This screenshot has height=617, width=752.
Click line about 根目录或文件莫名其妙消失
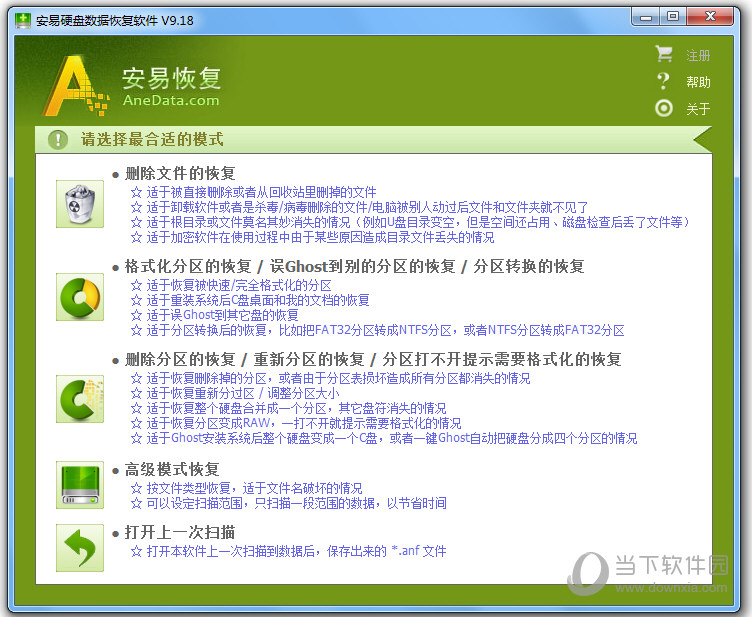click(418, 222)
